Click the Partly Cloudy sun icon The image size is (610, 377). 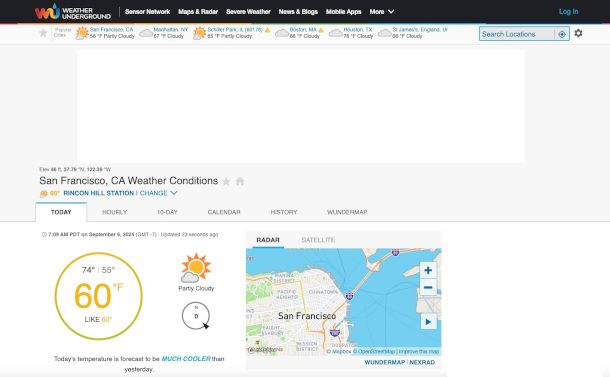click(196, 268)
